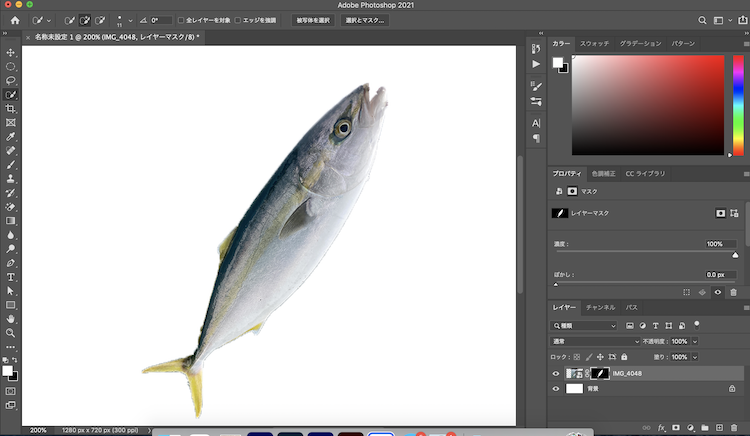
Task: Select the Frame tool
Action: point(11,122)
